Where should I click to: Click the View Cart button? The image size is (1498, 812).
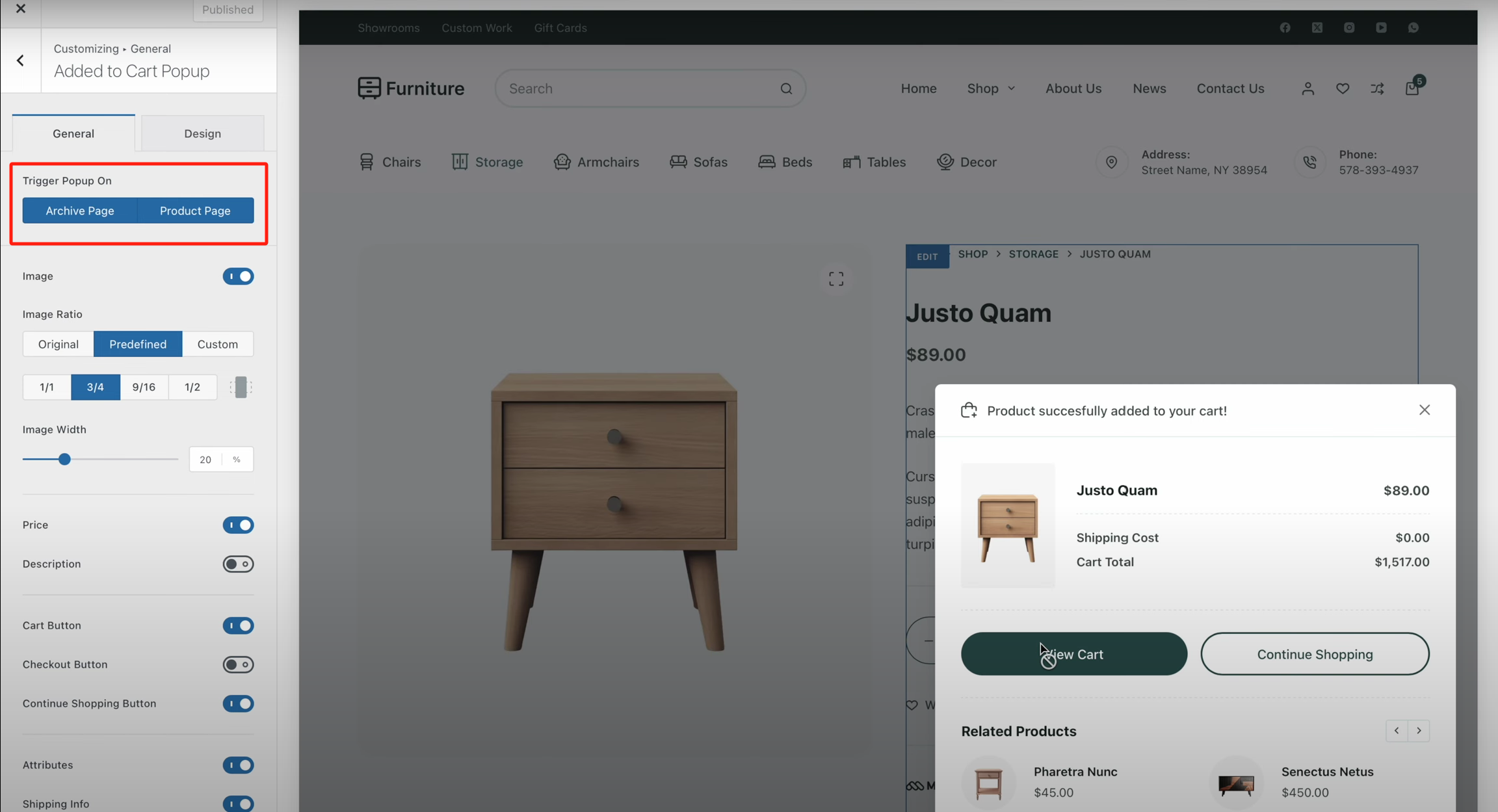click(1074, 654)
